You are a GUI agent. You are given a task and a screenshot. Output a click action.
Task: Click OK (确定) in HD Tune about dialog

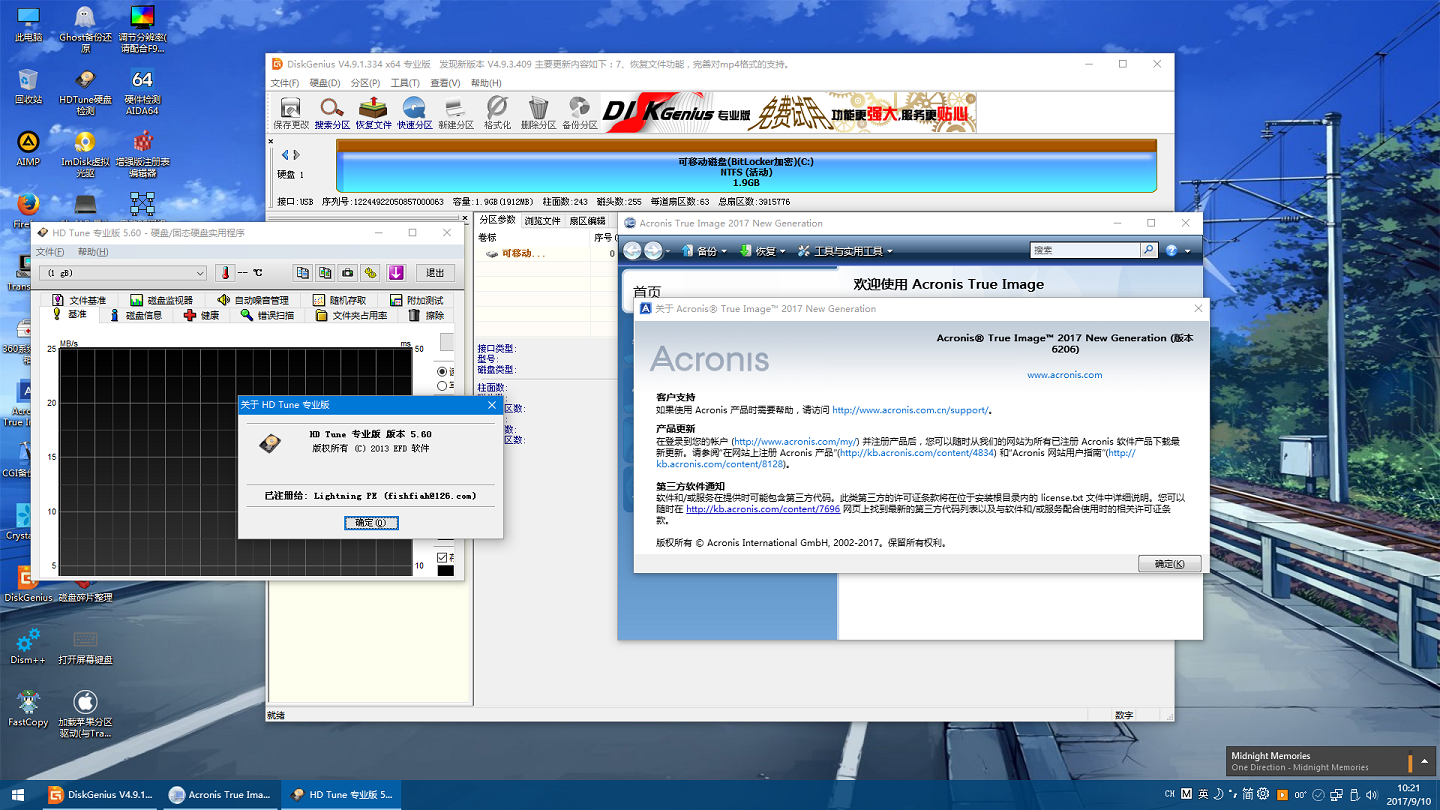click(371, 522)
